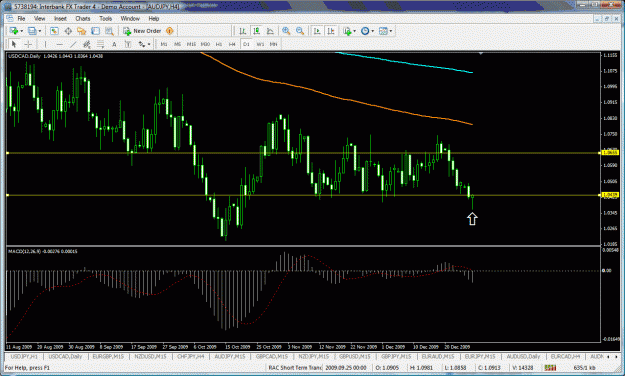The height and width of the screenshot is (376, 625).
Task: Open the Periods clock icon
Action: 365,31
